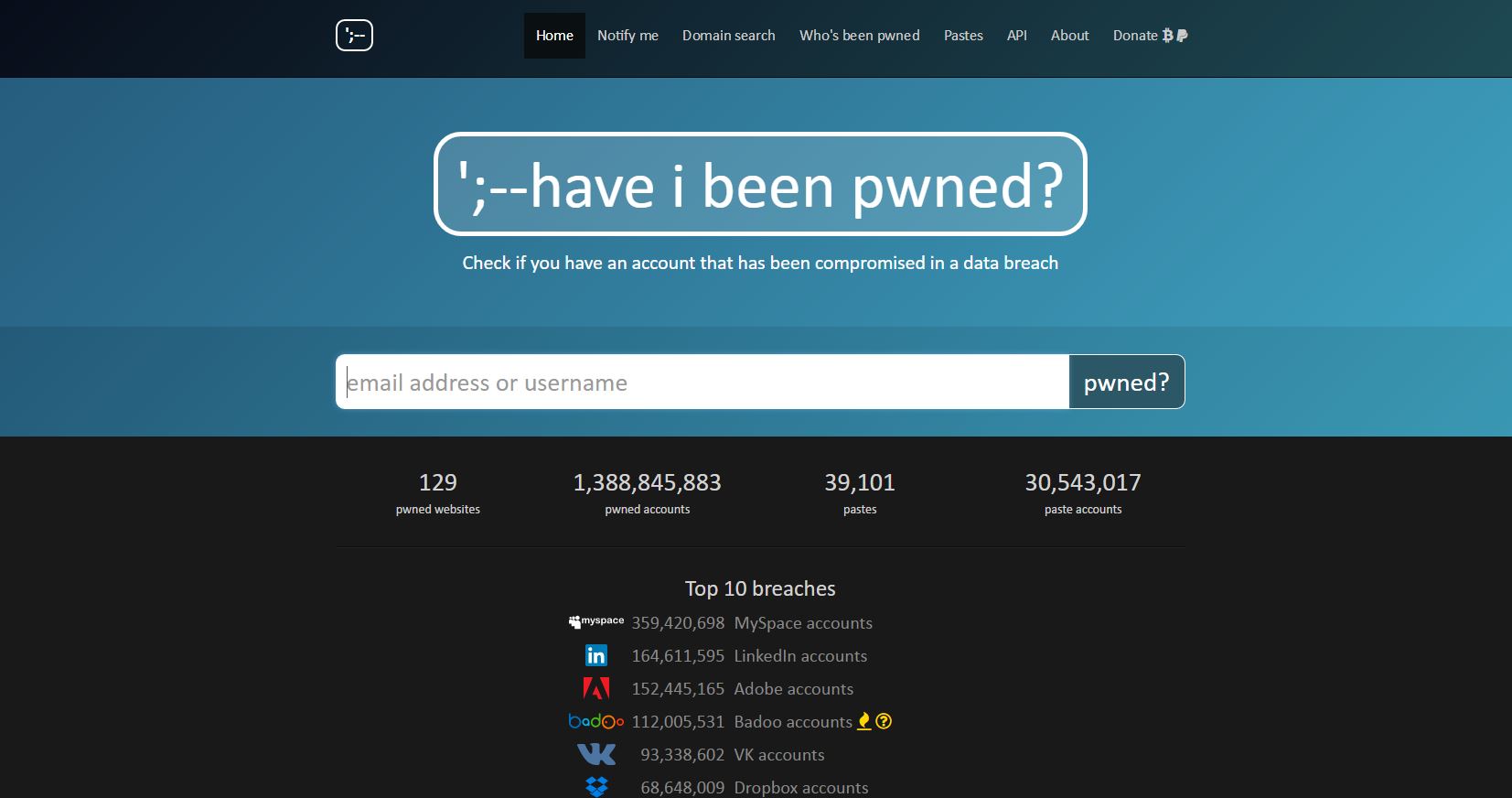Click the Badoo logo in the breaches list
This screenshot has height=798, width=1512.
coord(596,721)
